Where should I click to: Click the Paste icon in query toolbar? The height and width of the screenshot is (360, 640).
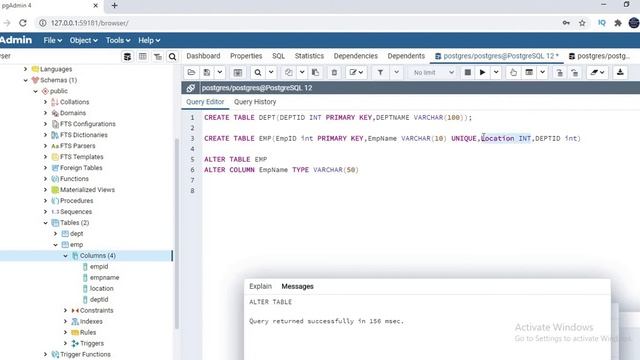coord(316,73)
